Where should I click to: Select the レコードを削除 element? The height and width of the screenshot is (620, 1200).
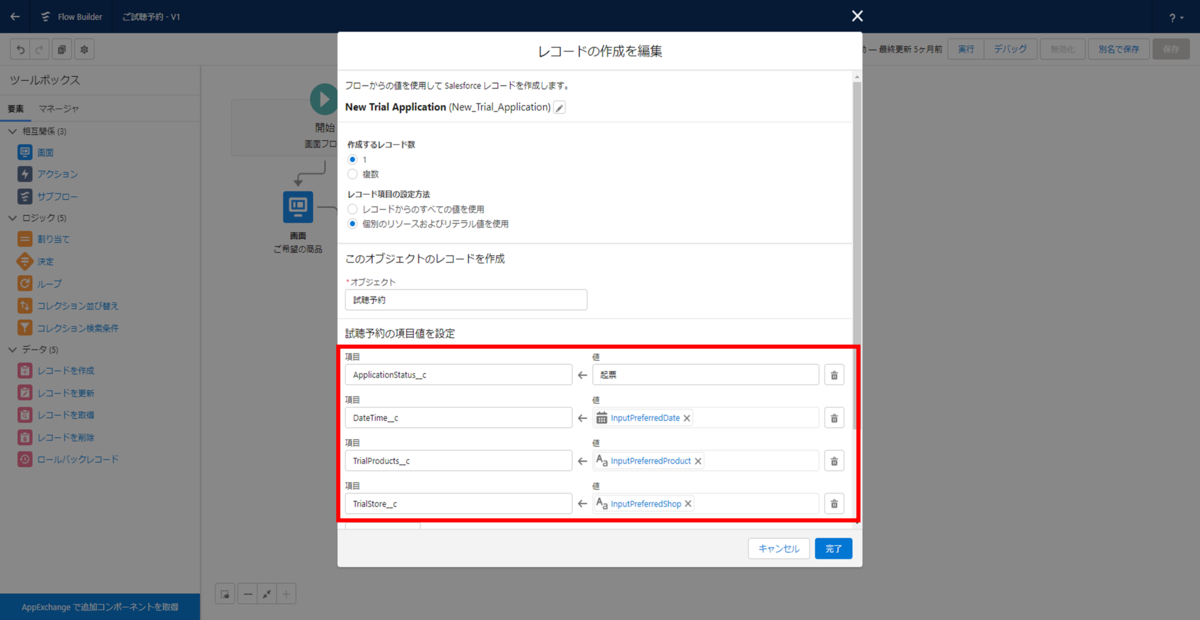[x=56, y=437]
